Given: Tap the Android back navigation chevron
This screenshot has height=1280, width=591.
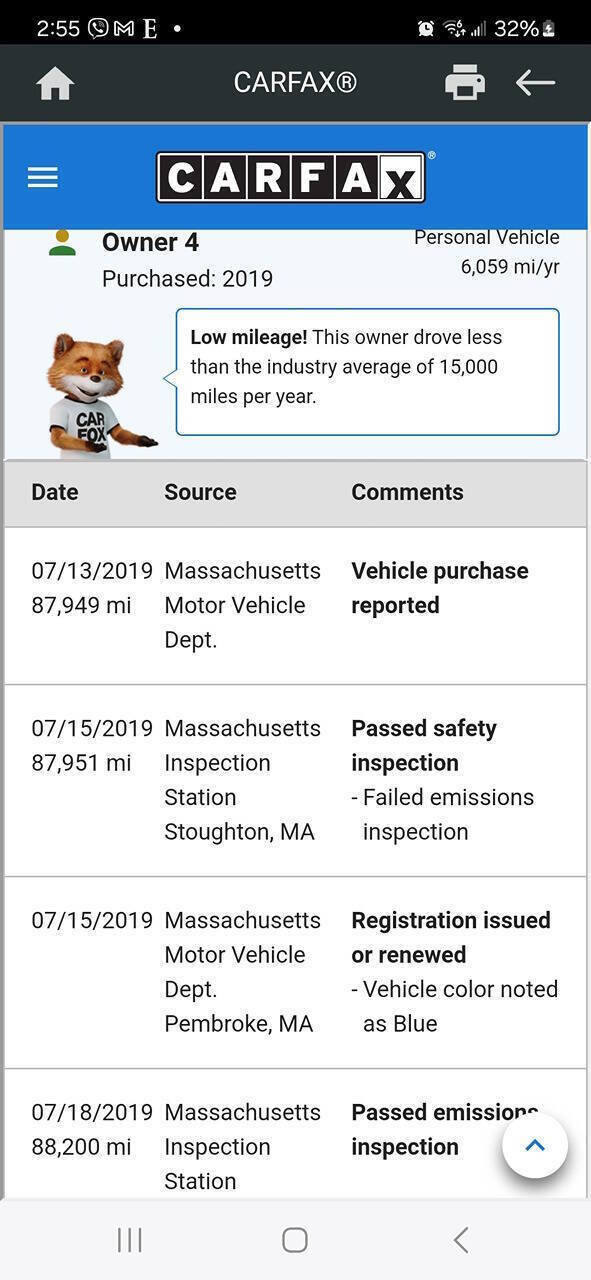Looking at the screenshot, I should [x=460, y=1240].
